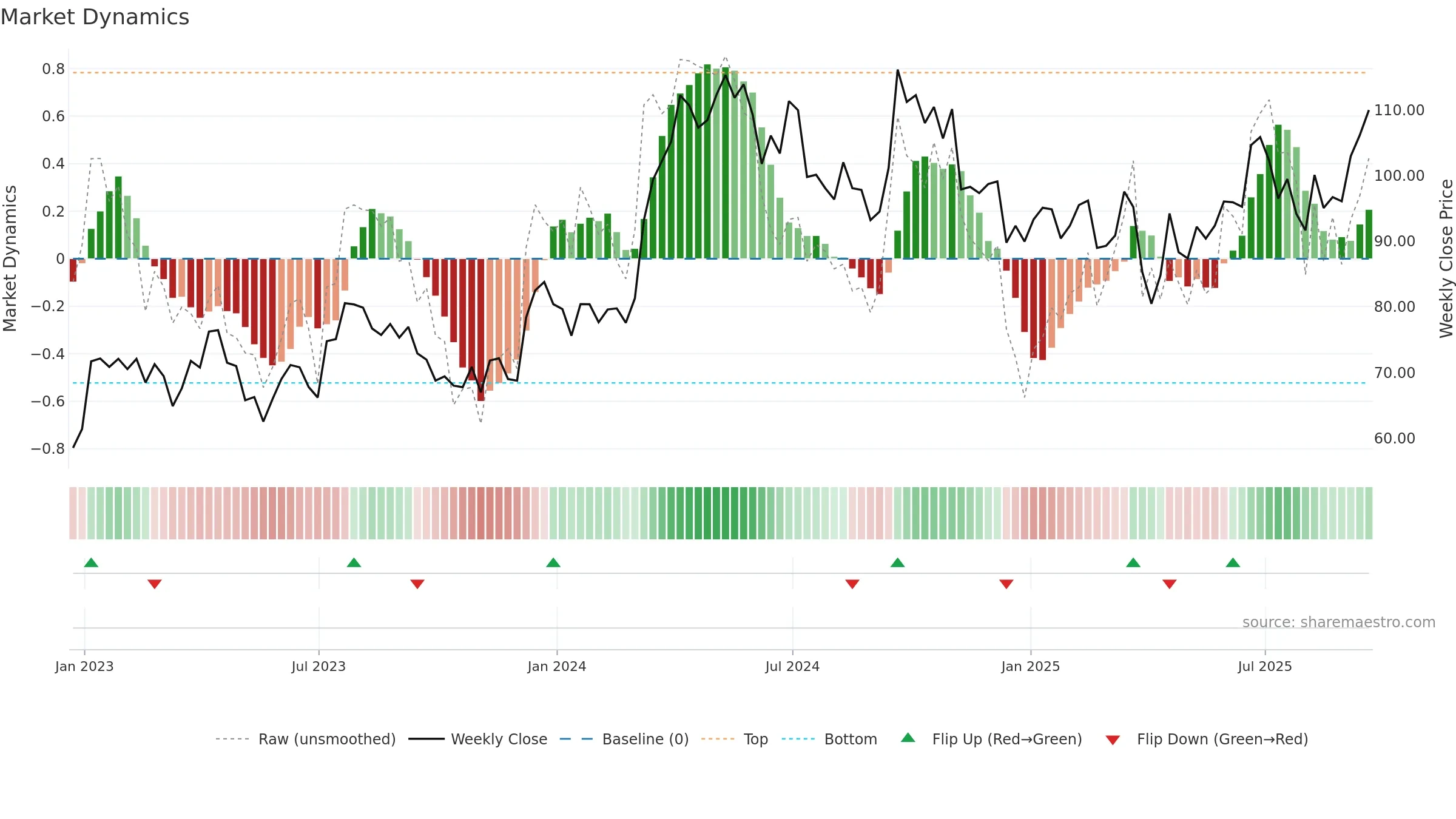Click the source: sharemaestro.com text

pyautogui.click(x=1339, y=622)
